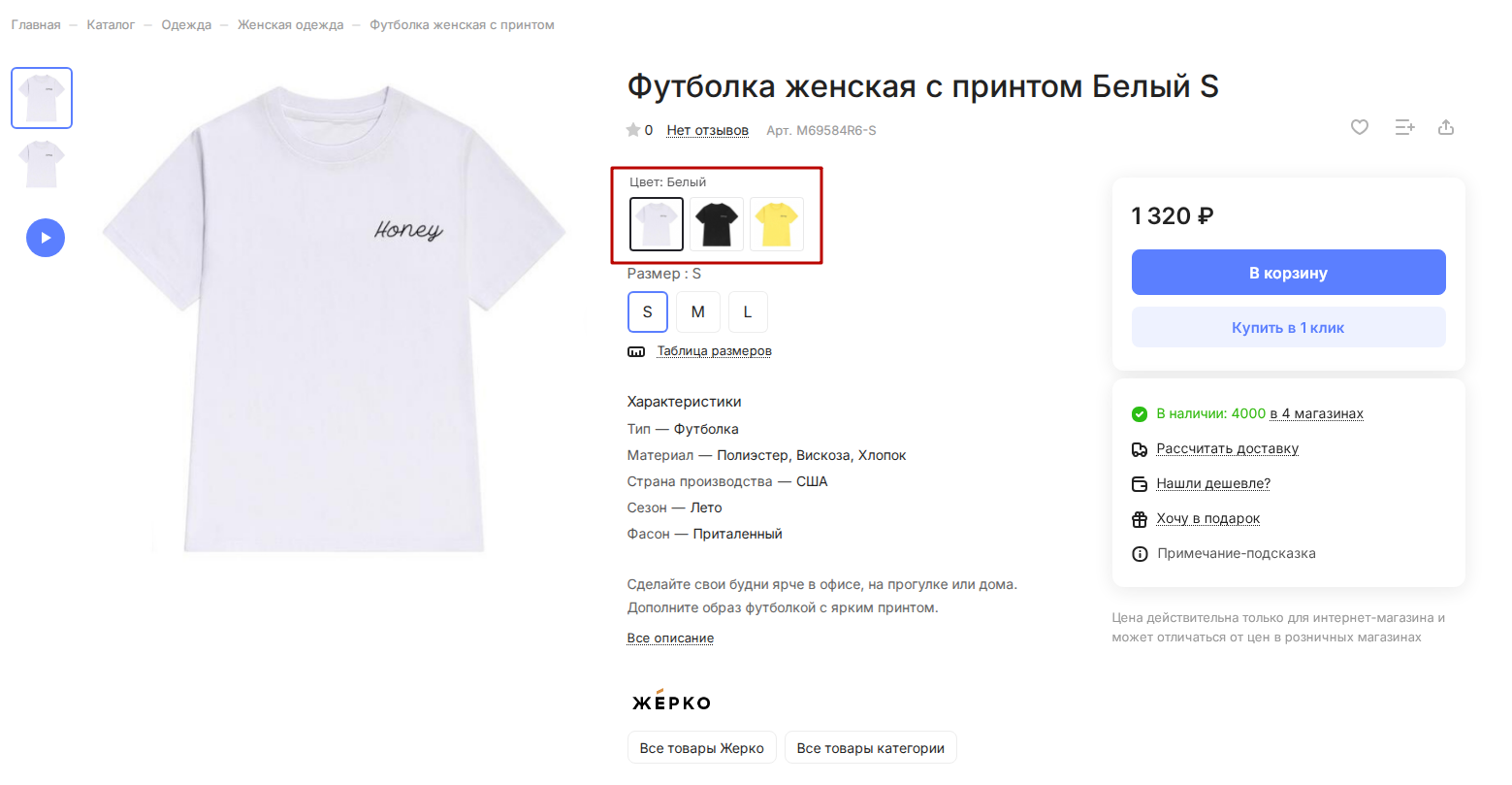Click the share icon near the title
Image resolution: width=1512 pixels, height=785 pixels.
coord(1446,127)
